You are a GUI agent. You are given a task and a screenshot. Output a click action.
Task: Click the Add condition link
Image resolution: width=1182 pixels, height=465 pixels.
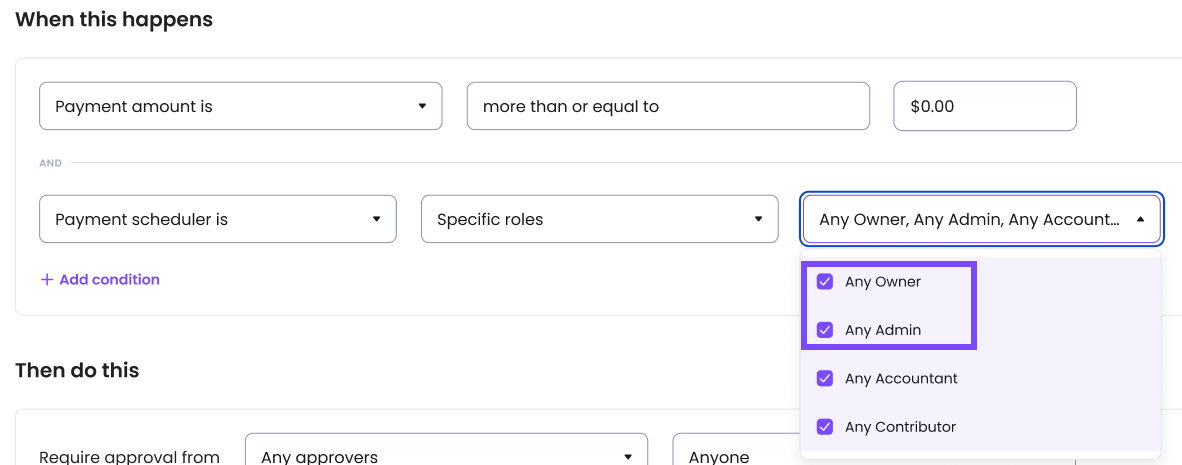[109, 280]
